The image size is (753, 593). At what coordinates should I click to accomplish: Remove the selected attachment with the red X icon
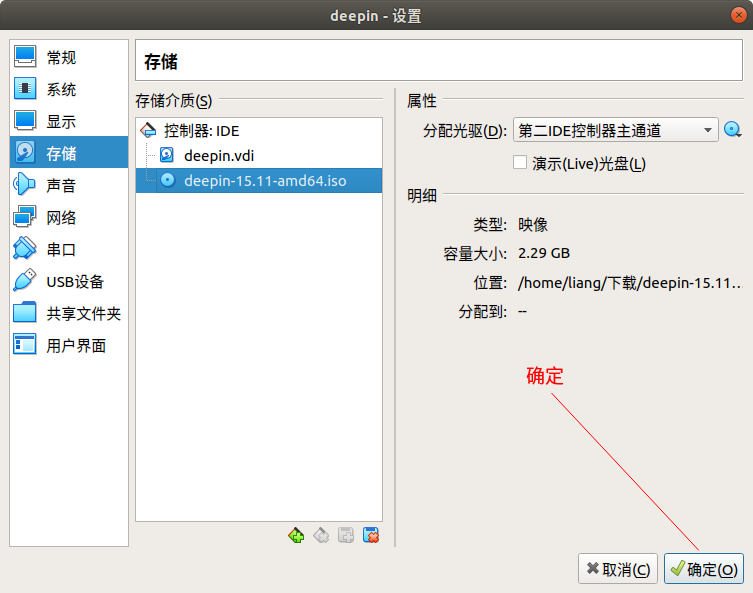coord(371,535)
